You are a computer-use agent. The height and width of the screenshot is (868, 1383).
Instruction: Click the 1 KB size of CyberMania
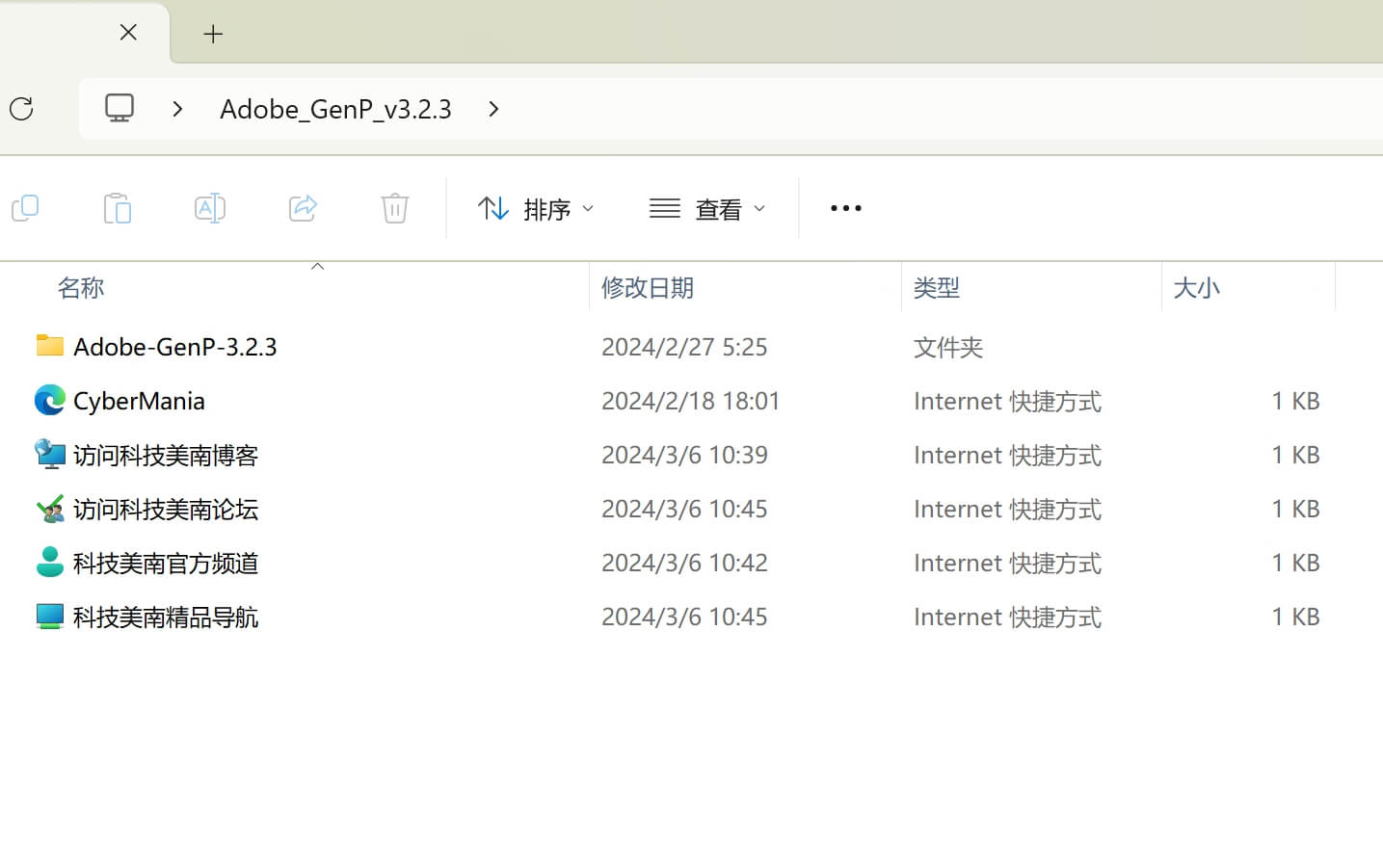1295,401
